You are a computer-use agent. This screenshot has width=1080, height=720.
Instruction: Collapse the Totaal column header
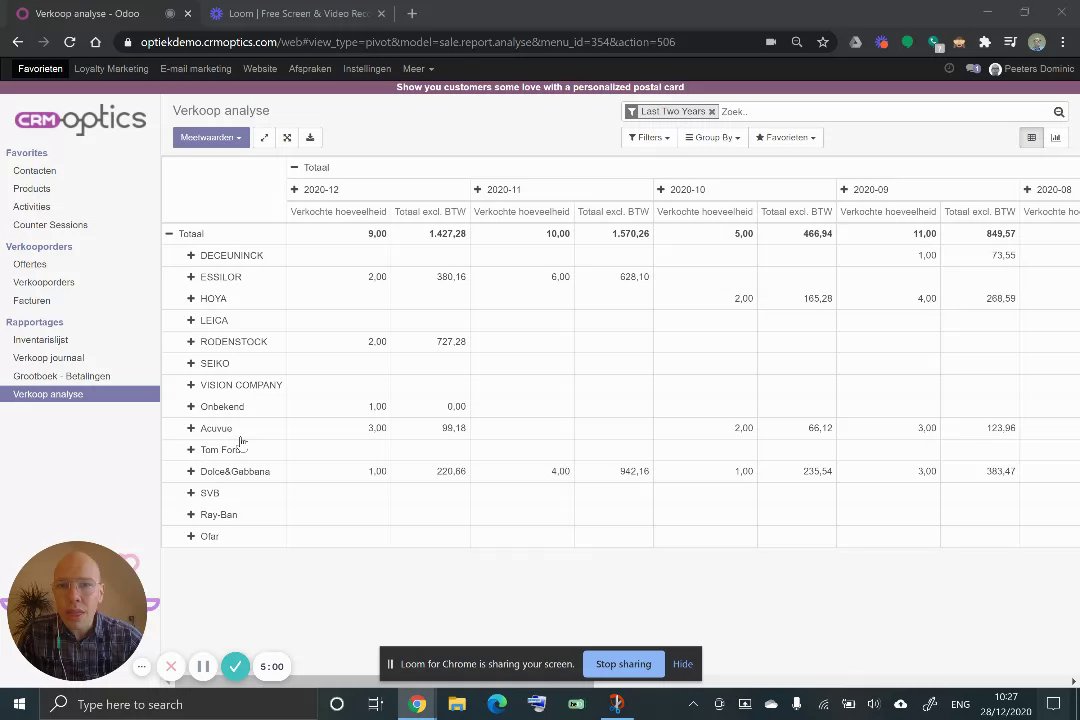pos(294,167)
